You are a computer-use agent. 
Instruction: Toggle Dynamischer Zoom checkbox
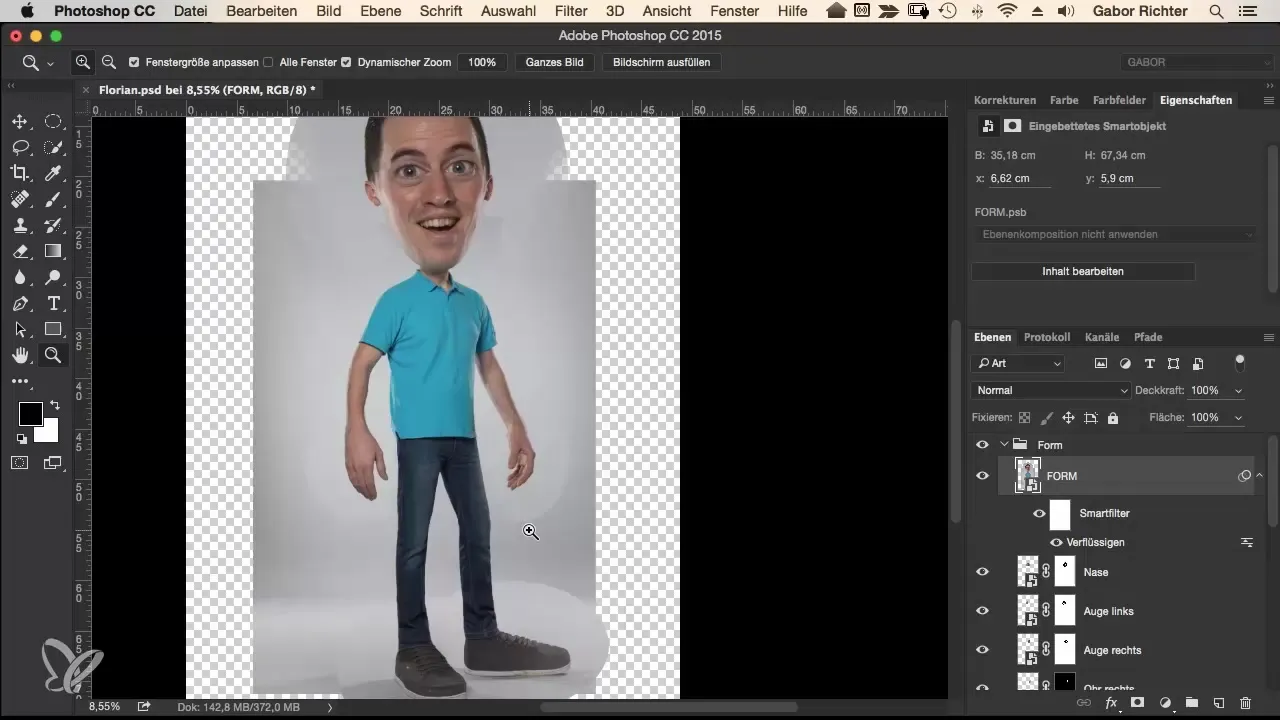(x=346, y=62)
